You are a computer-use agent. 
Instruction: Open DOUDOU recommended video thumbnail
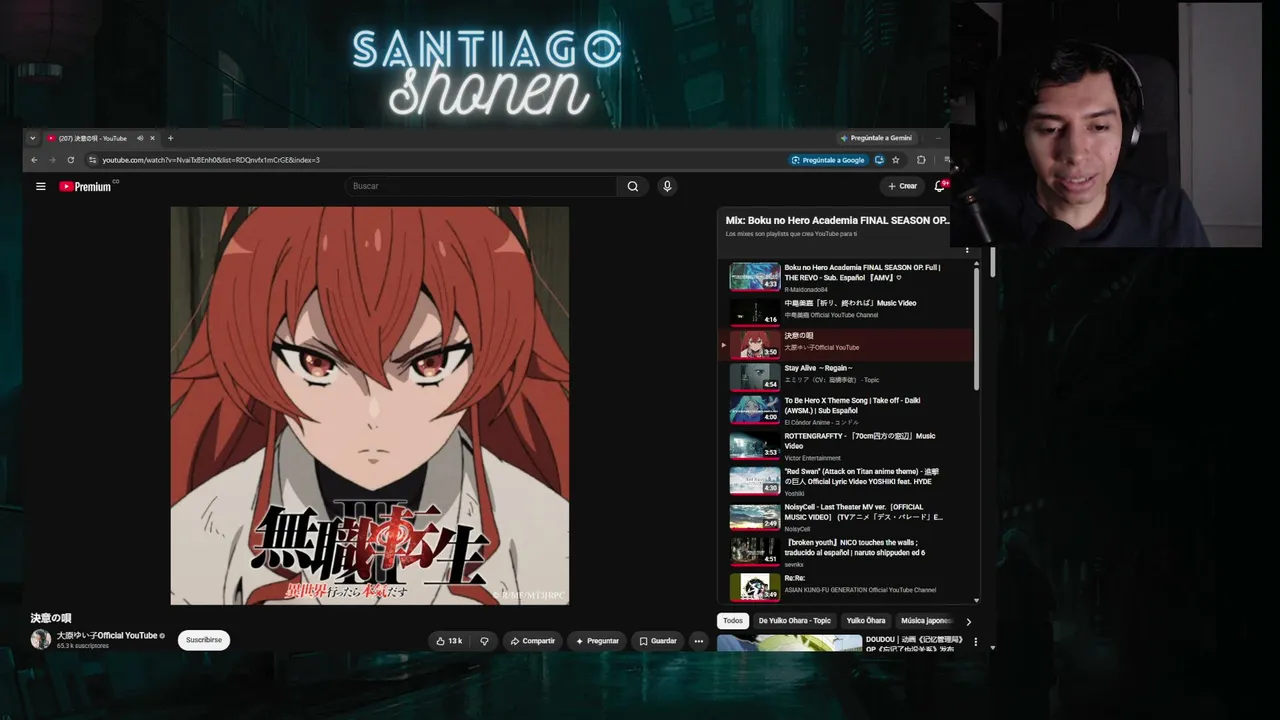point(789,643)
